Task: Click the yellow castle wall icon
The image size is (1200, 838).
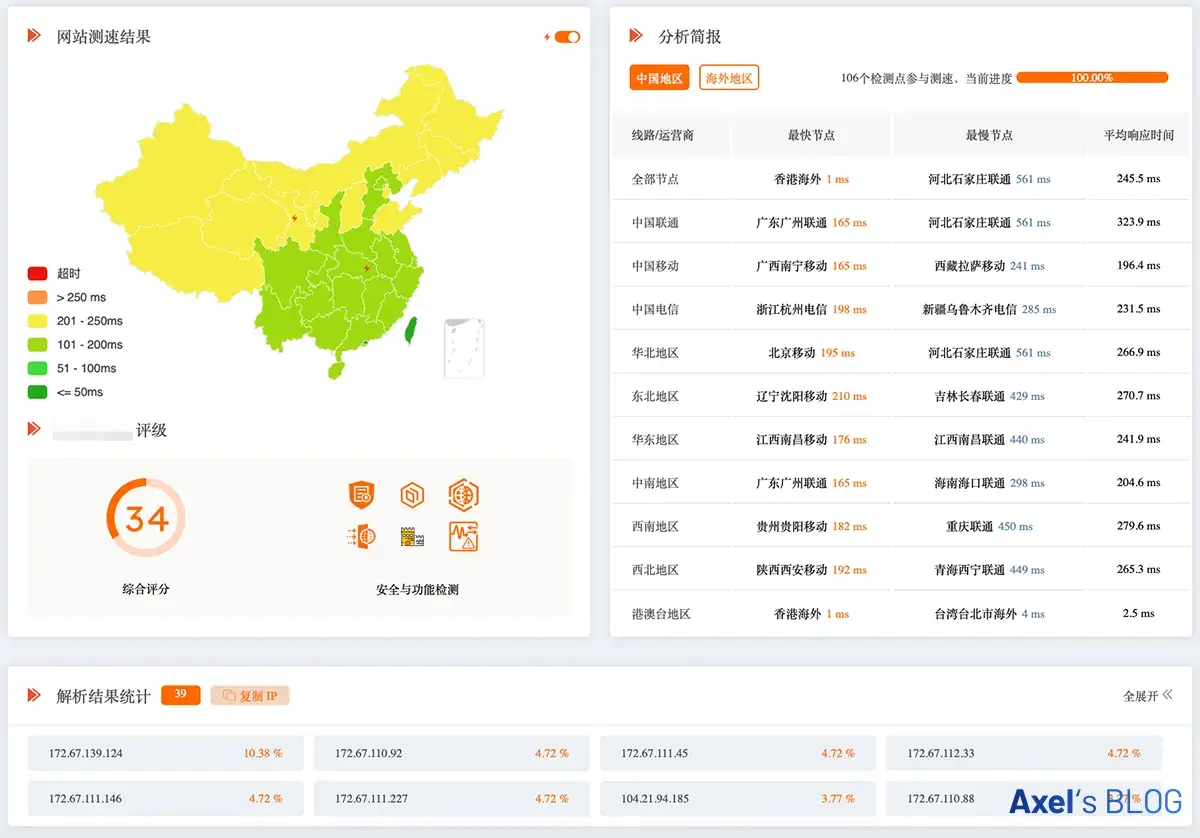Action: 412,537
